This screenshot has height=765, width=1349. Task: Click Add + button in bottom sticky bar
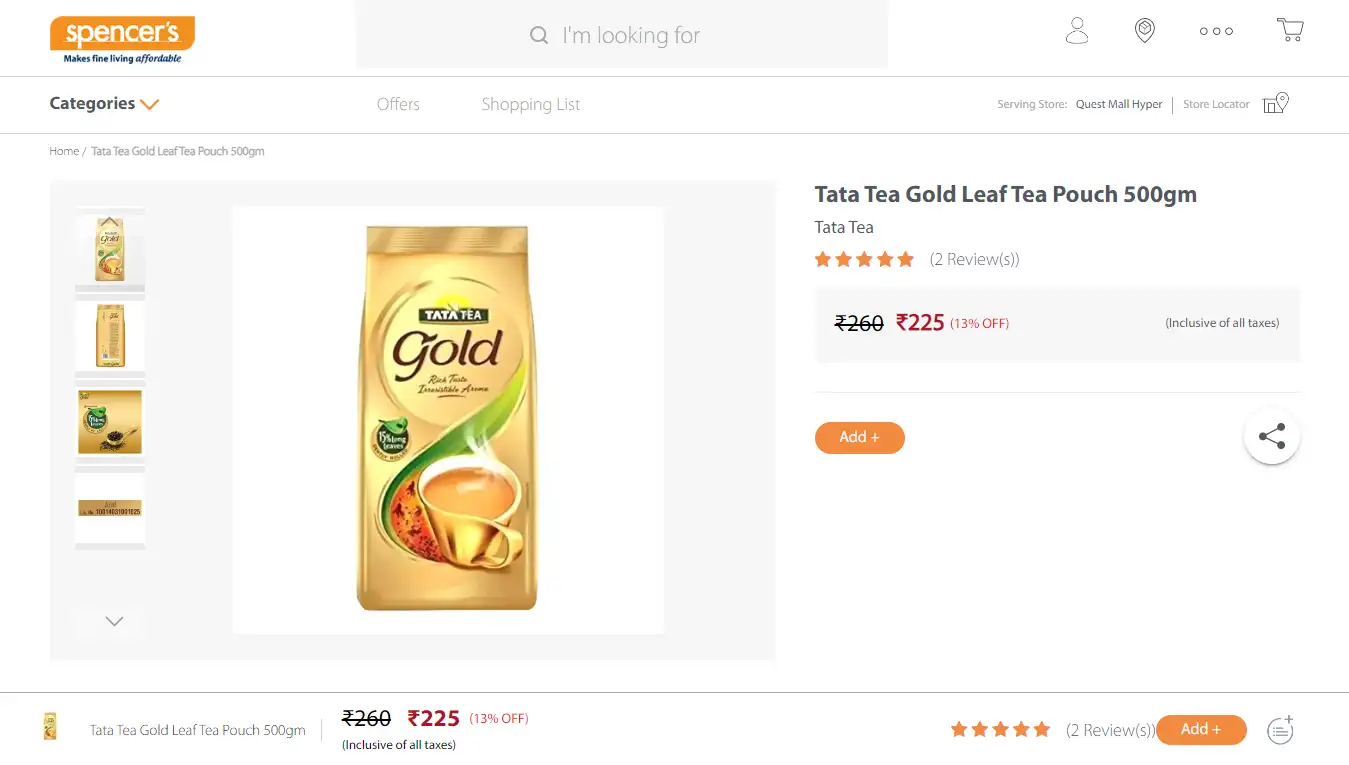click(x=1200, y=730)
